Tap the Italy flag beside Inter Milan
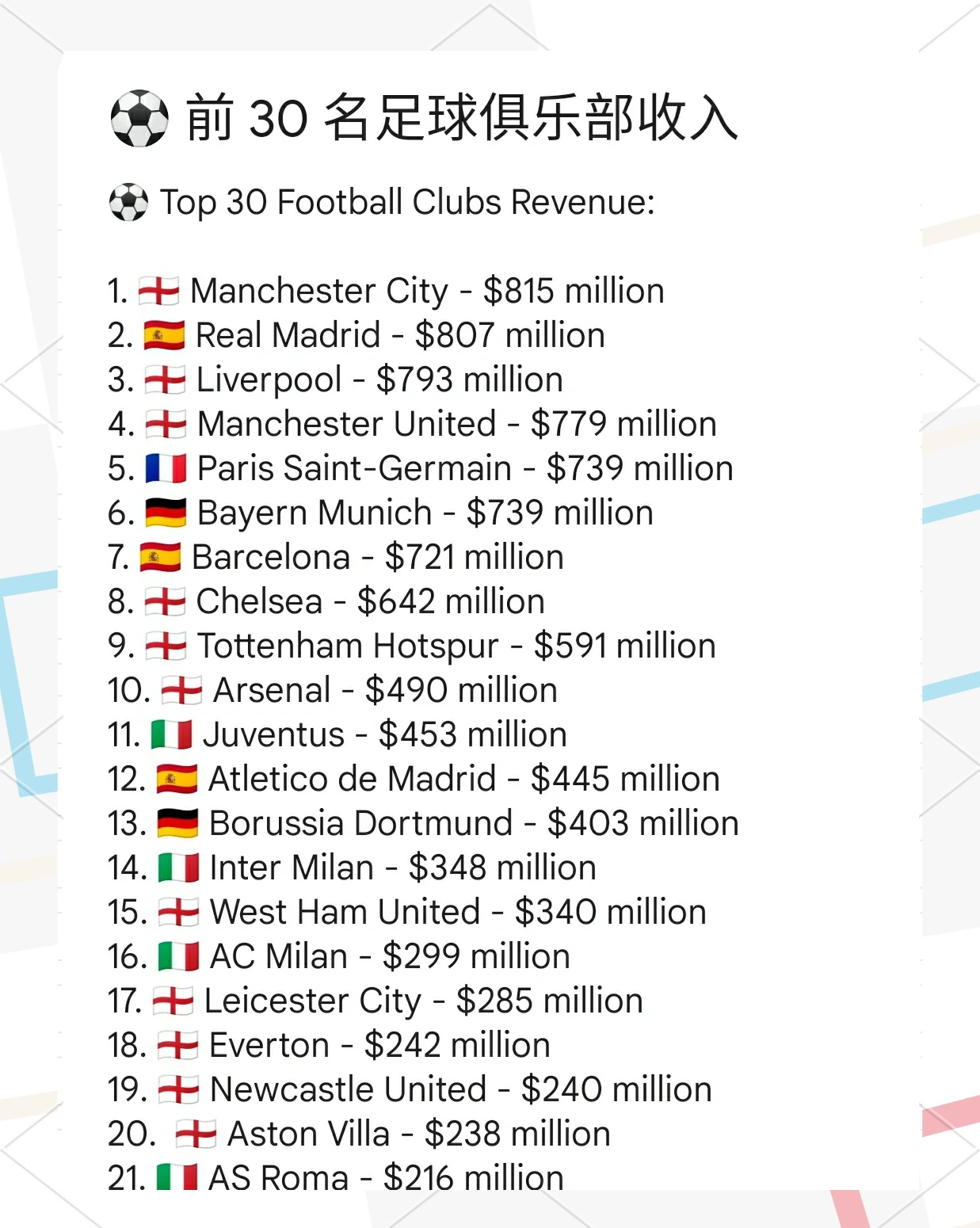 (x=178, y=868)
